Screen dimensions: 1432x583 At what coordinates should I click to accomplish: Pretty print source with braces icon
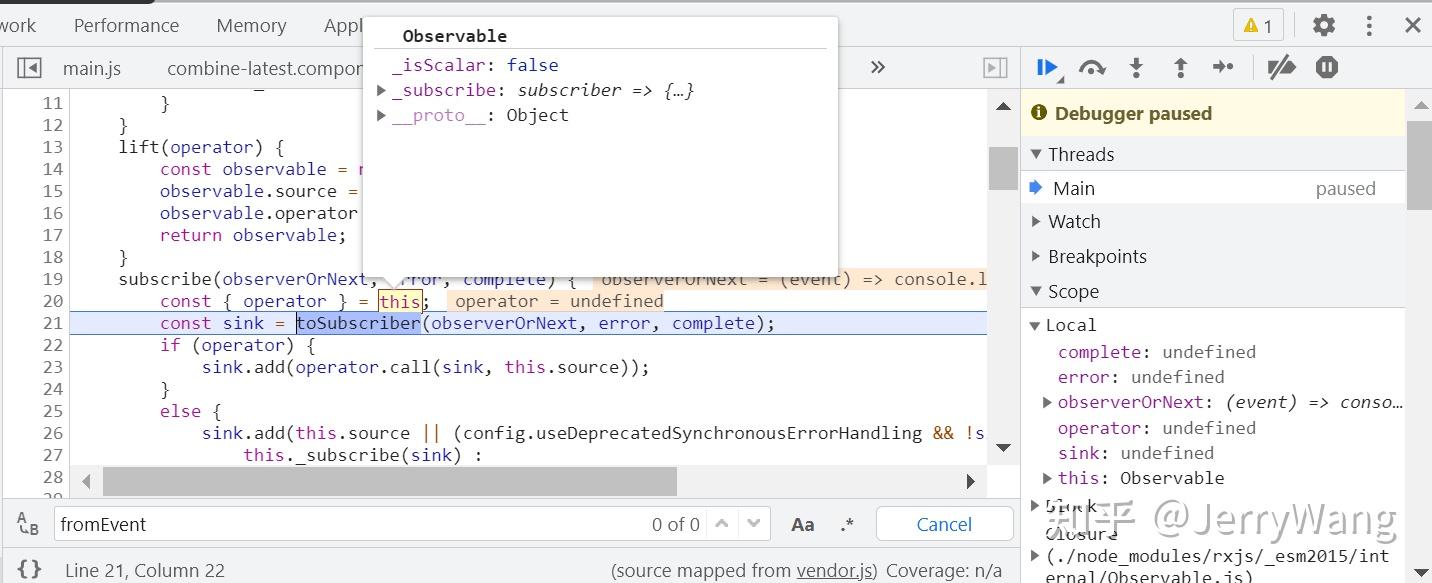click(29, 570)
